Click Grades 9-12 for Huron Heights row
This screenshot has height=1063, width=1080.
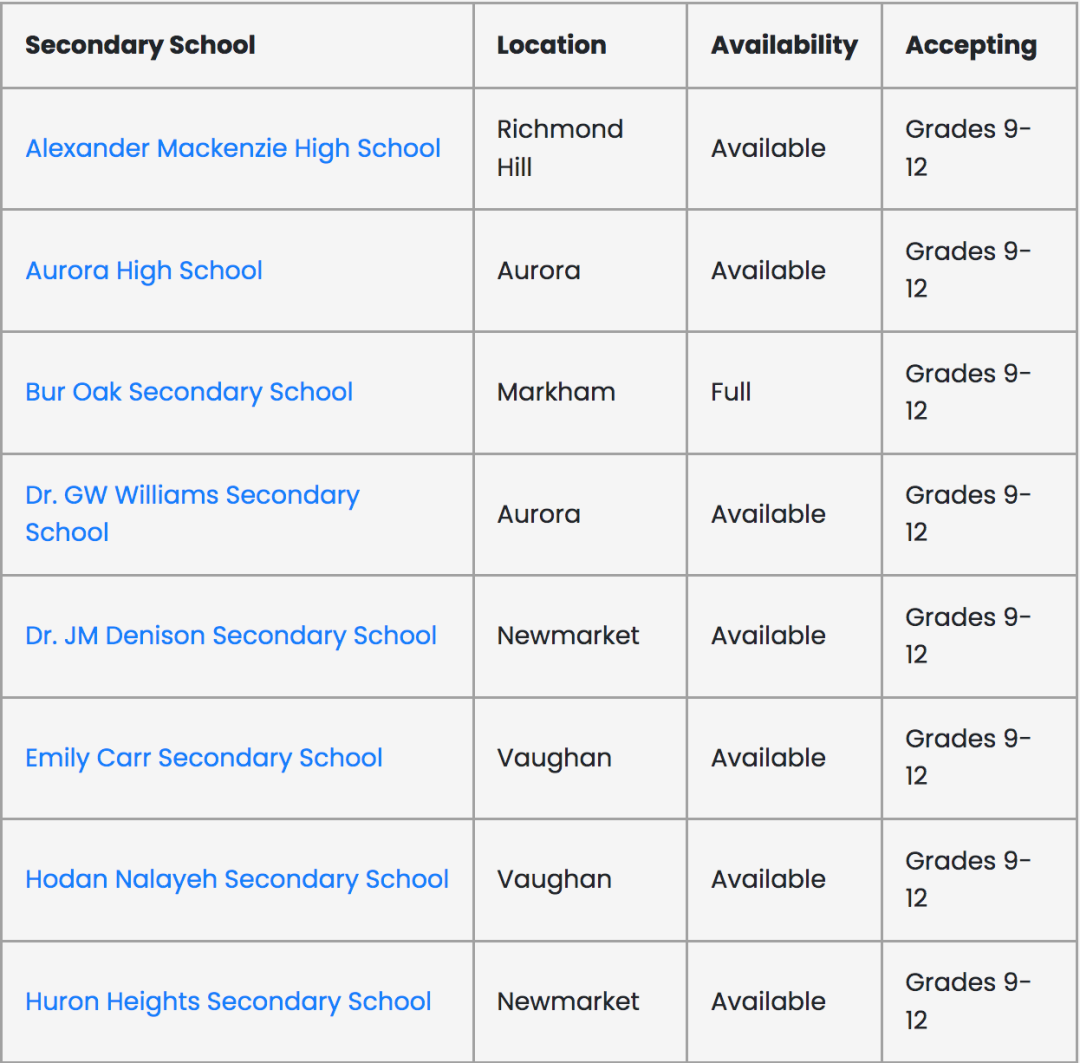click(967, 1001)
